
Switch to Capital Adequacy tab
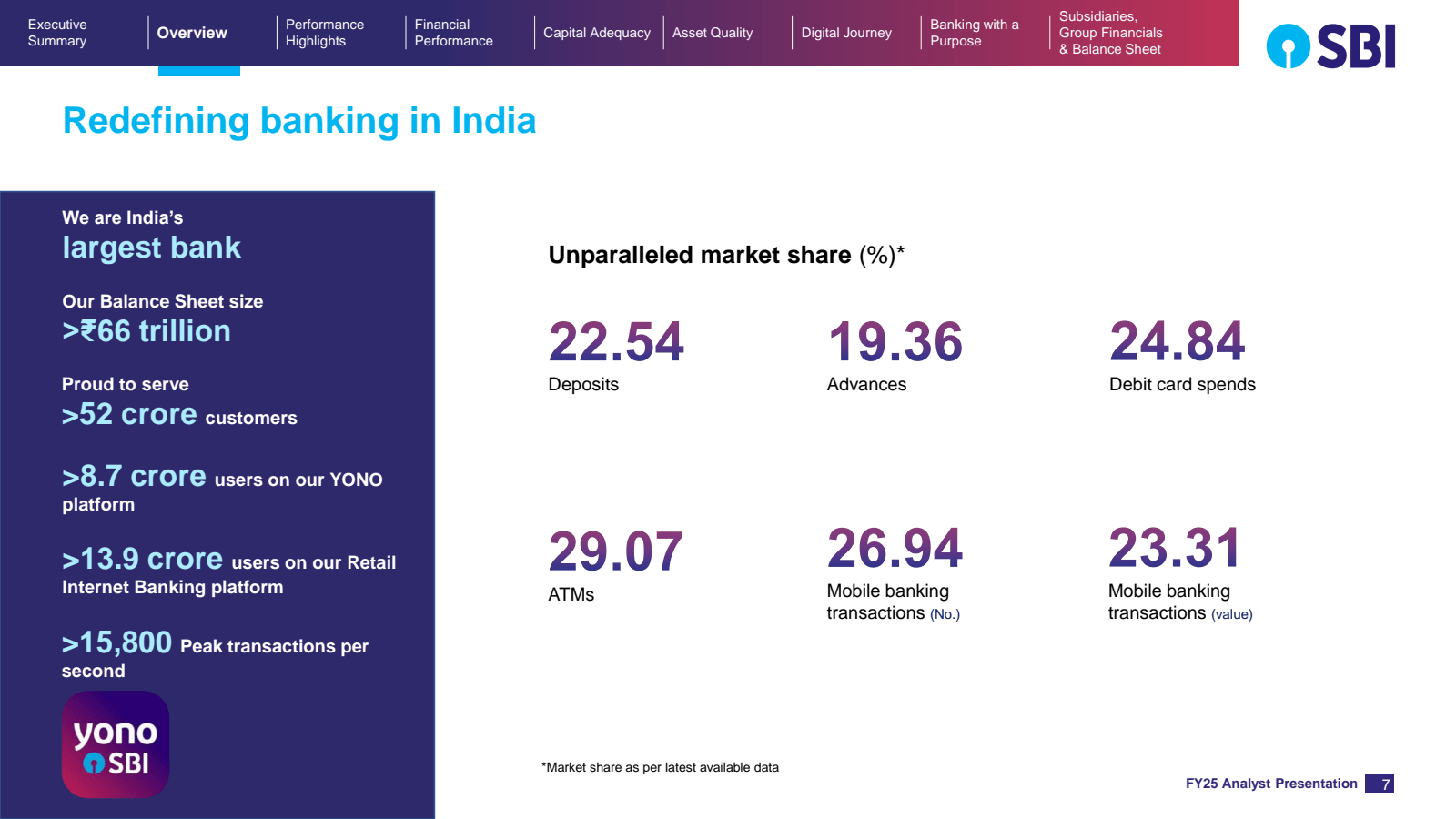point(597,33)
